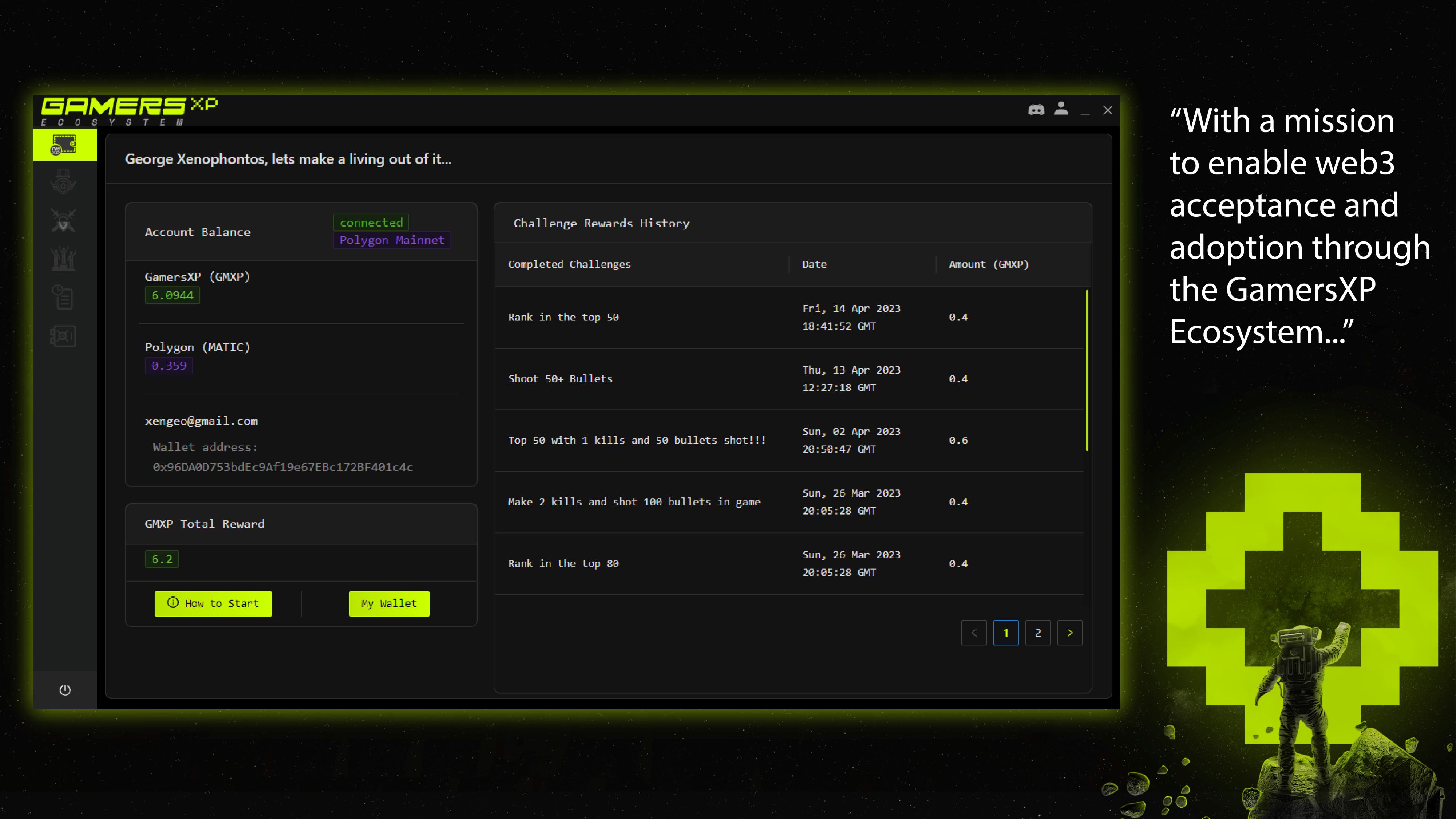
Task: Click the Date column header
Action: coord(814,264)
